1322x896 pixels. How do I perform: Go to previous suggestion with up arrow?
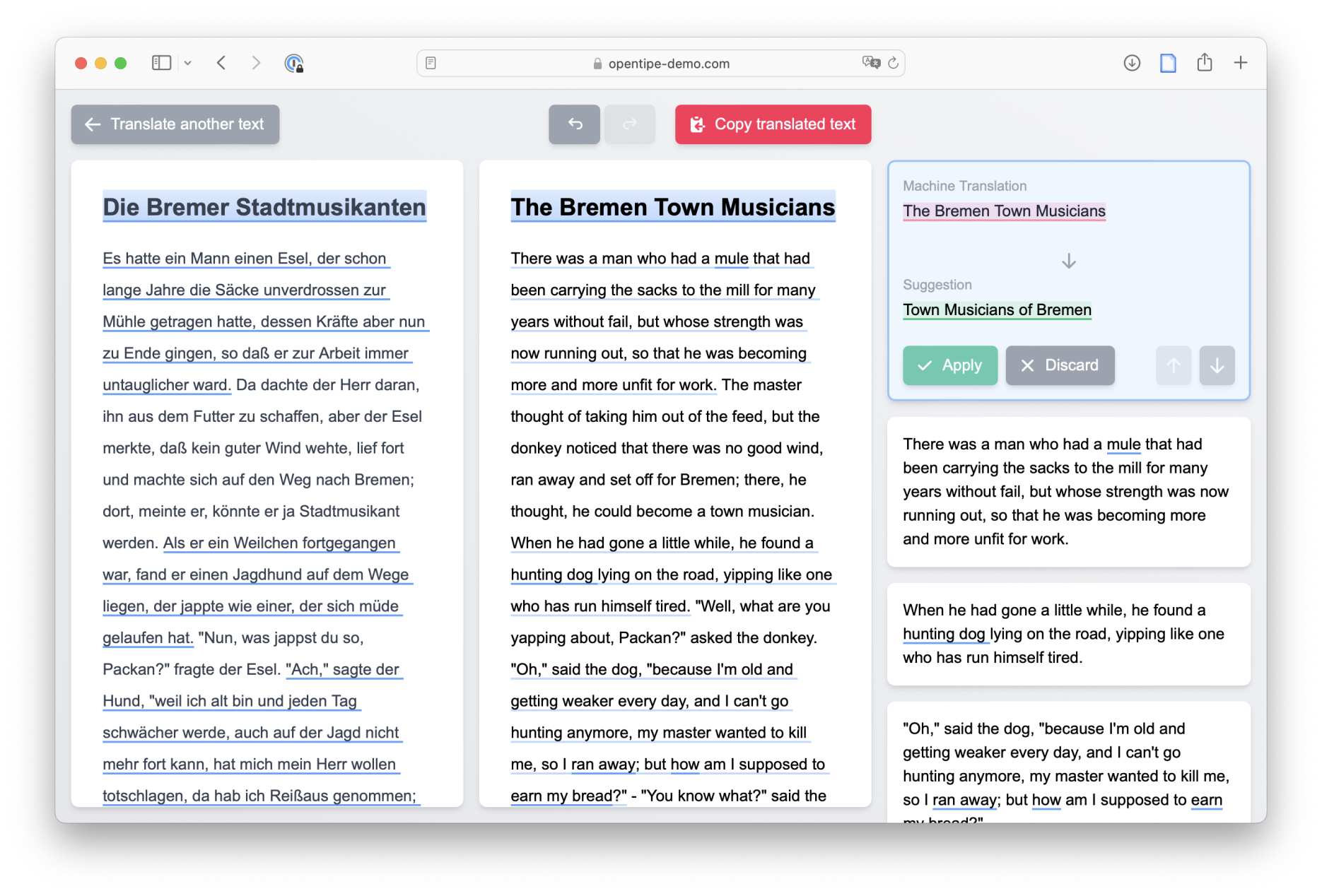point(1173,365)
